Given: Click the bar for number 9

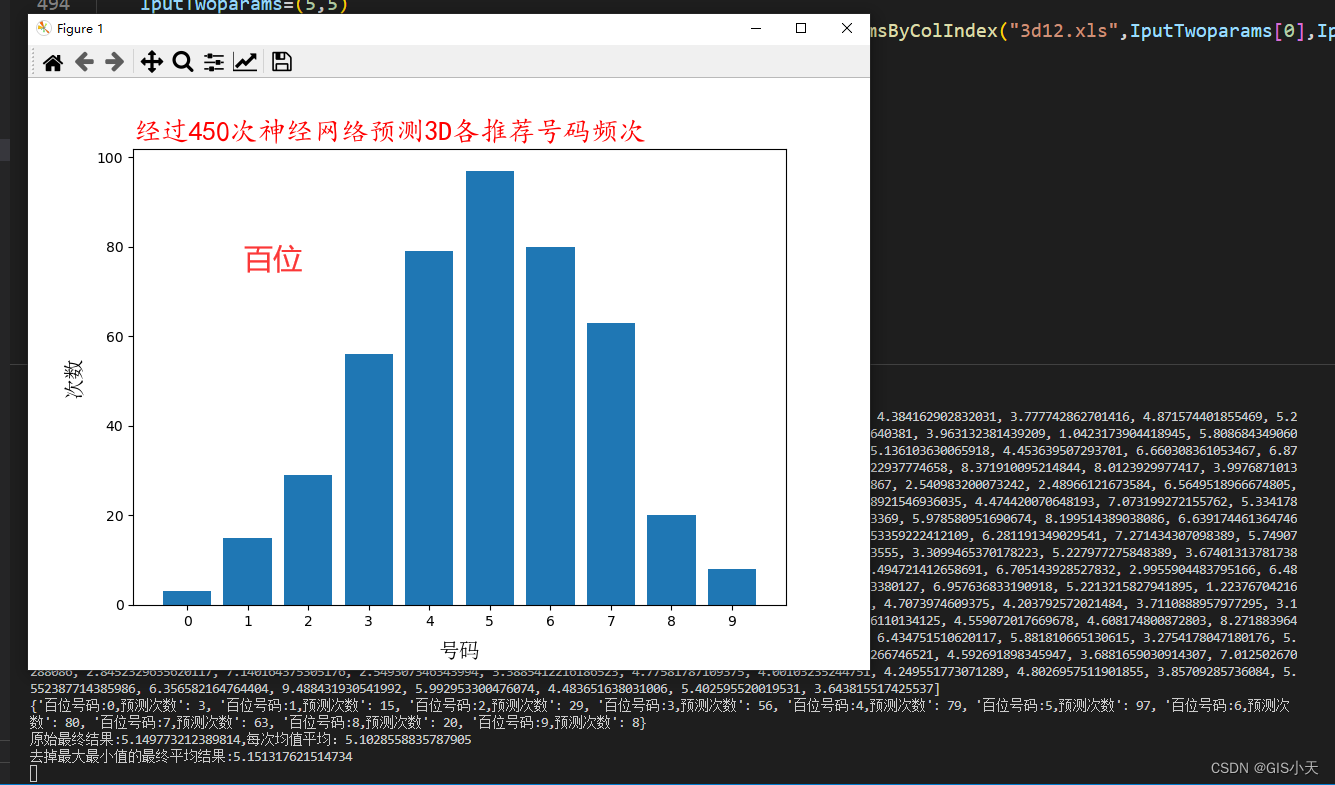Looking at the screenshot, I should pyautogui.click(x=732, y=587).
